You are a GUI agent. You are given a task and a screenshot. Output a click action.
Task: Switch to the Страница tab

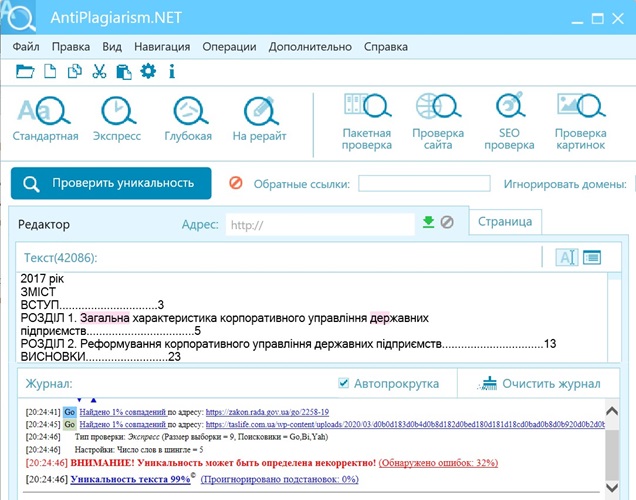(506, 222)
